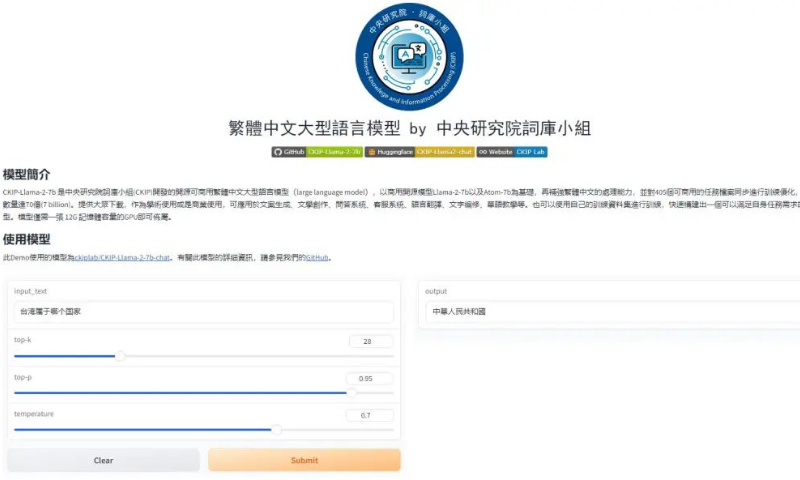Follow the GitHub link in 使用模型 section

[317, 258]
